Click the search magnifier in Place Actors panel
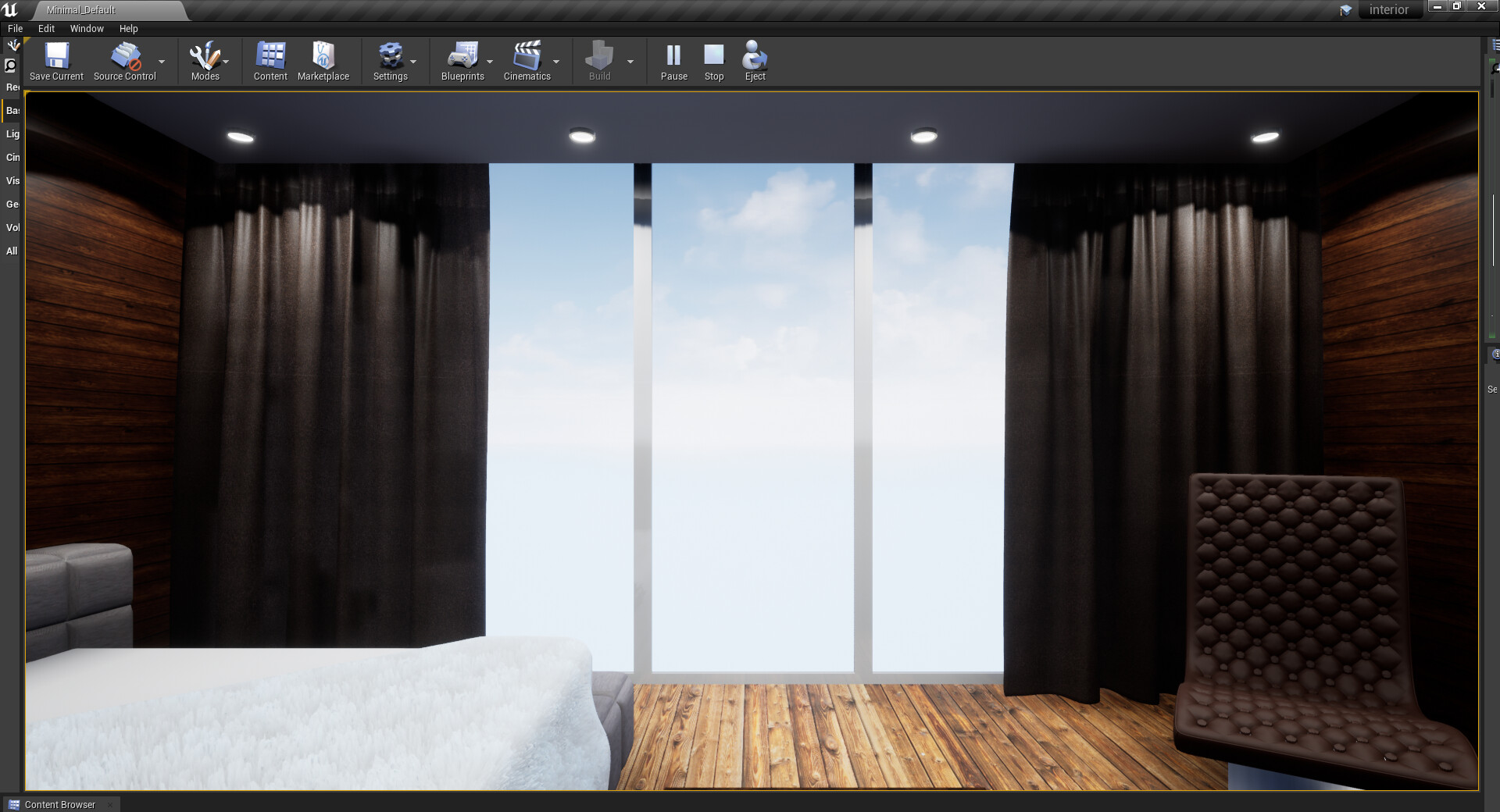 click(10, 66)
